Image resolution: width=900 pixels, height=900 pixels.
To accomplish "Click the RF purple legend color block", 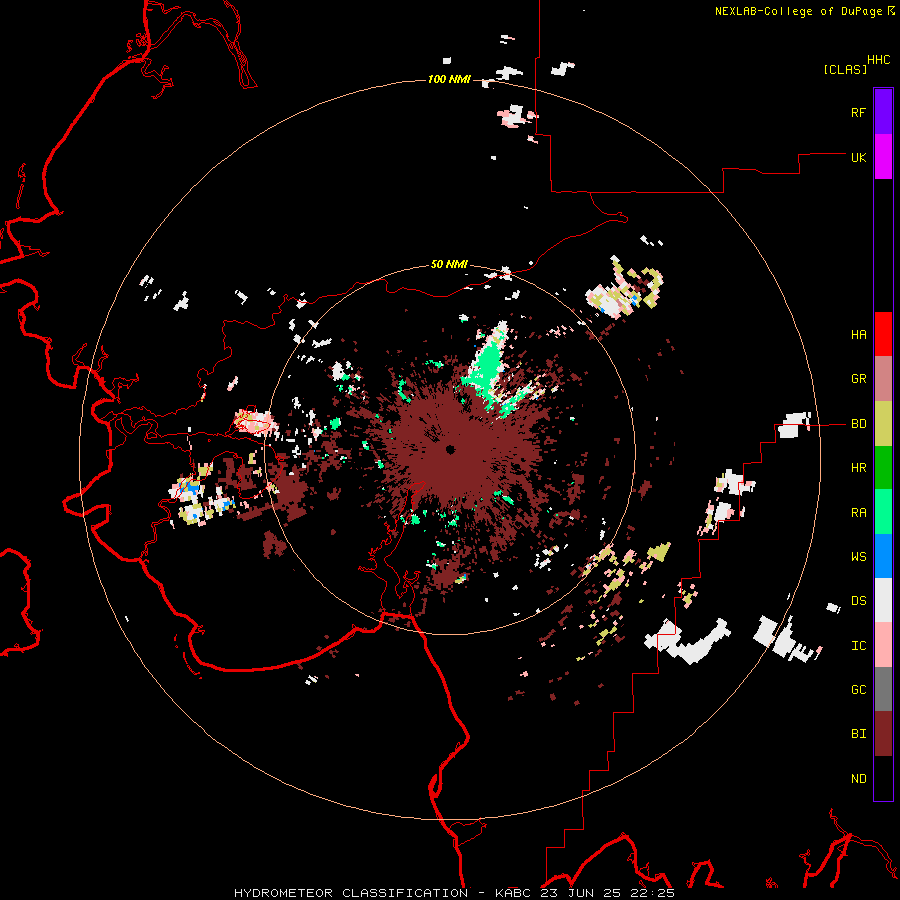I will (883, 112).
